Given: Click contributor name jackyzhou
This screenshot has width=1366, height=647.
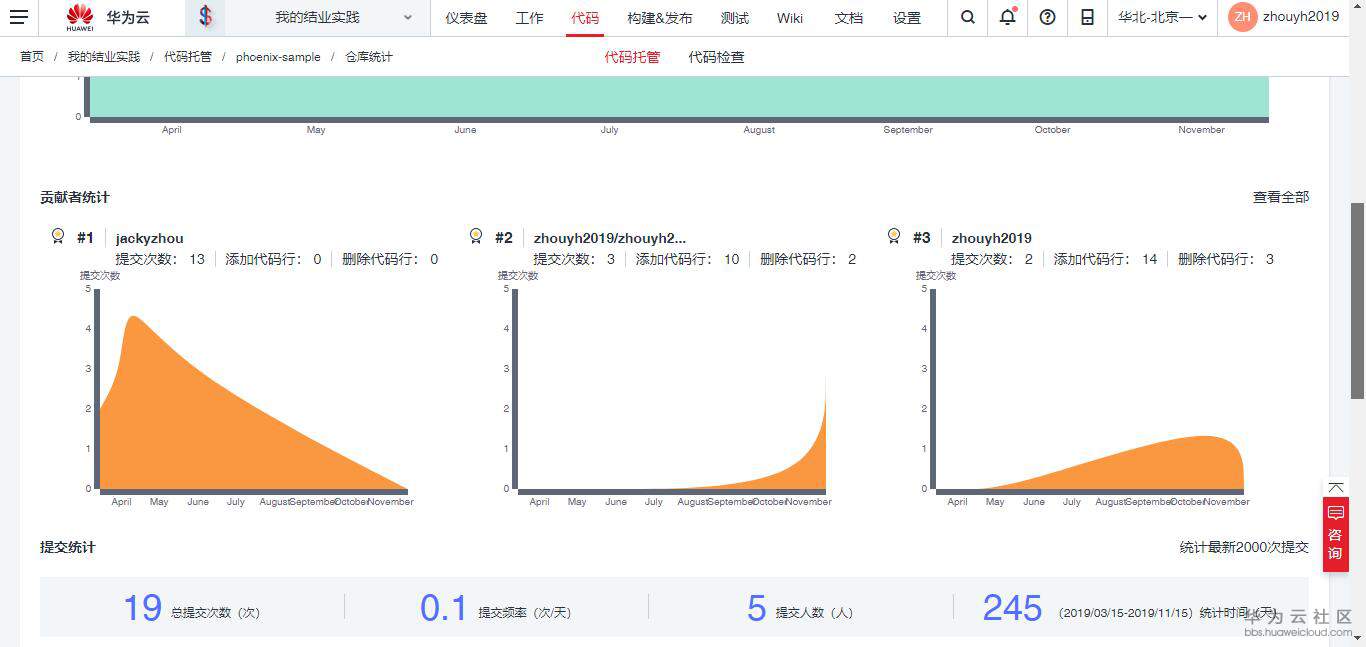Looking at the screenshot, I should point(149,238).
